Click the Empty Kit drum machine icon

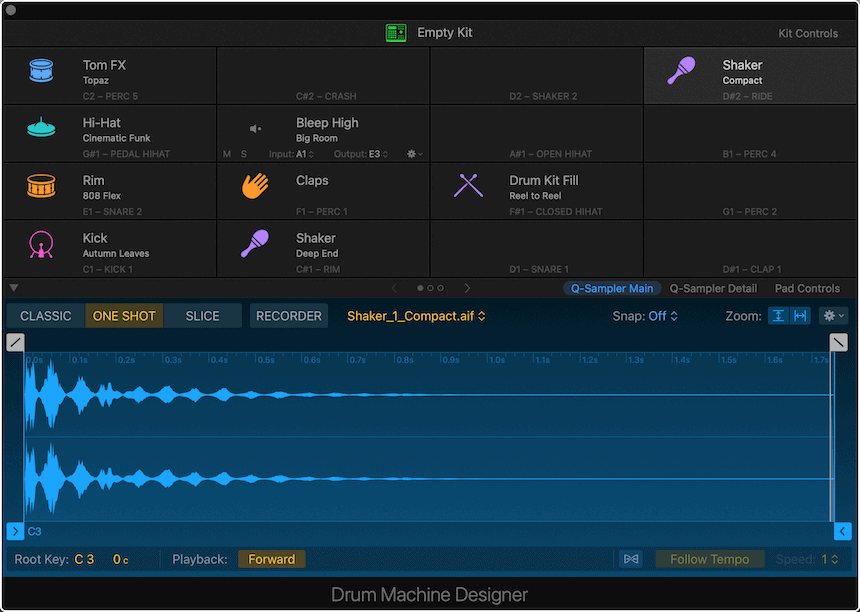(396, 33)
